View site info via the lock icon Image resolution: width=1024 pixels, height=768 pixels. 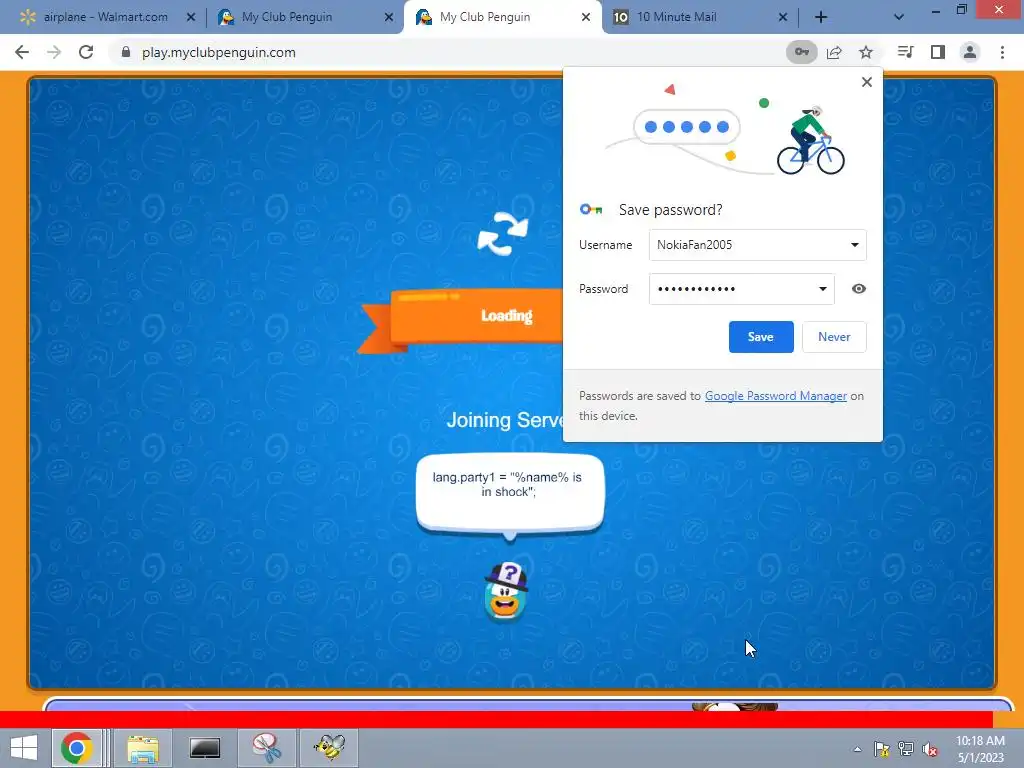[126, 52]
